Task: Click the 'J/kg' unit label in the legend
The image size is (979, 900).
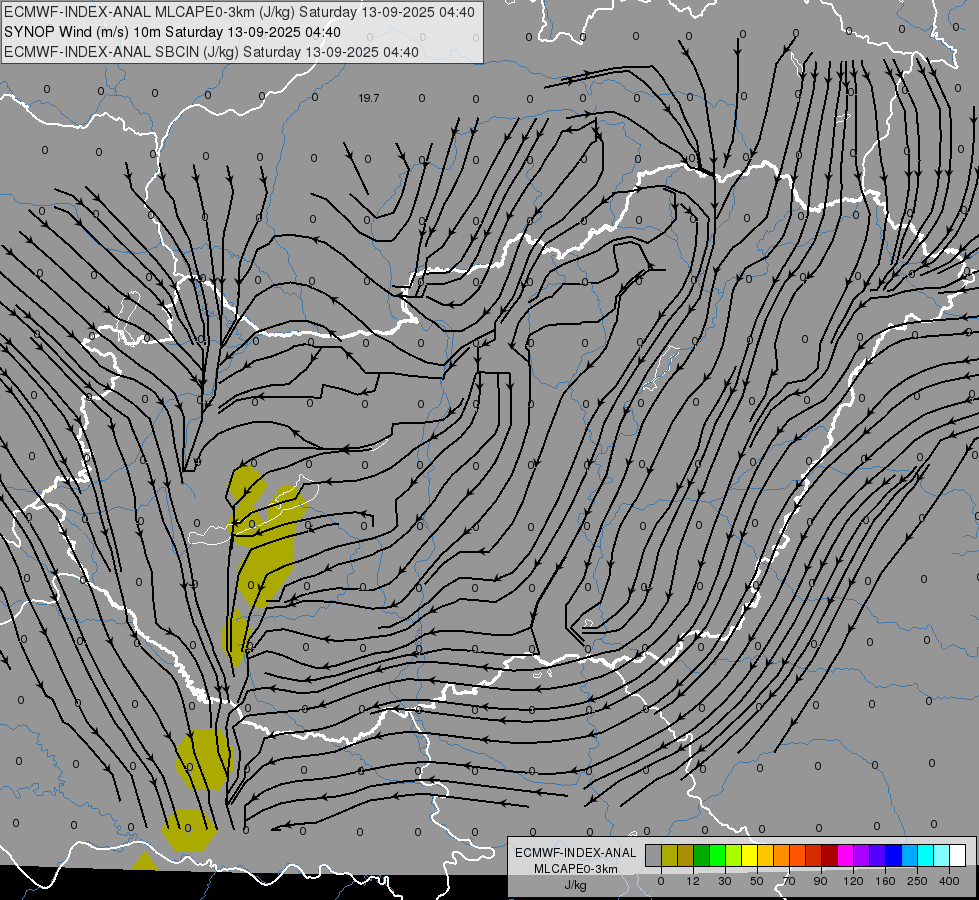Action: (576, 885)
